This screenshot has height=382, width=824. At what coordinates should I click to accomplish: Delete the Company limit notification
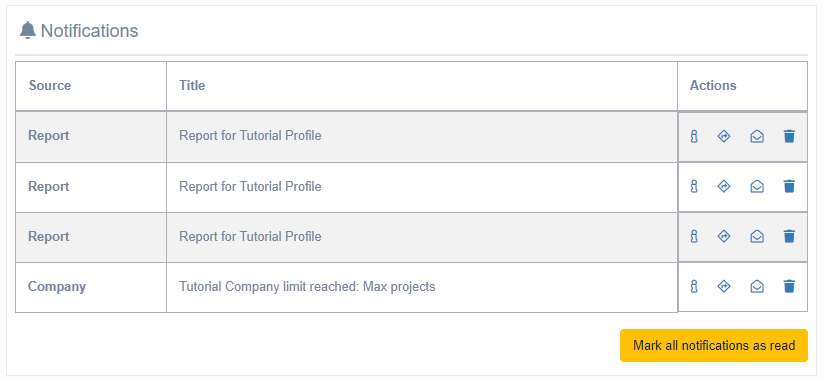(x=789, y=286)
